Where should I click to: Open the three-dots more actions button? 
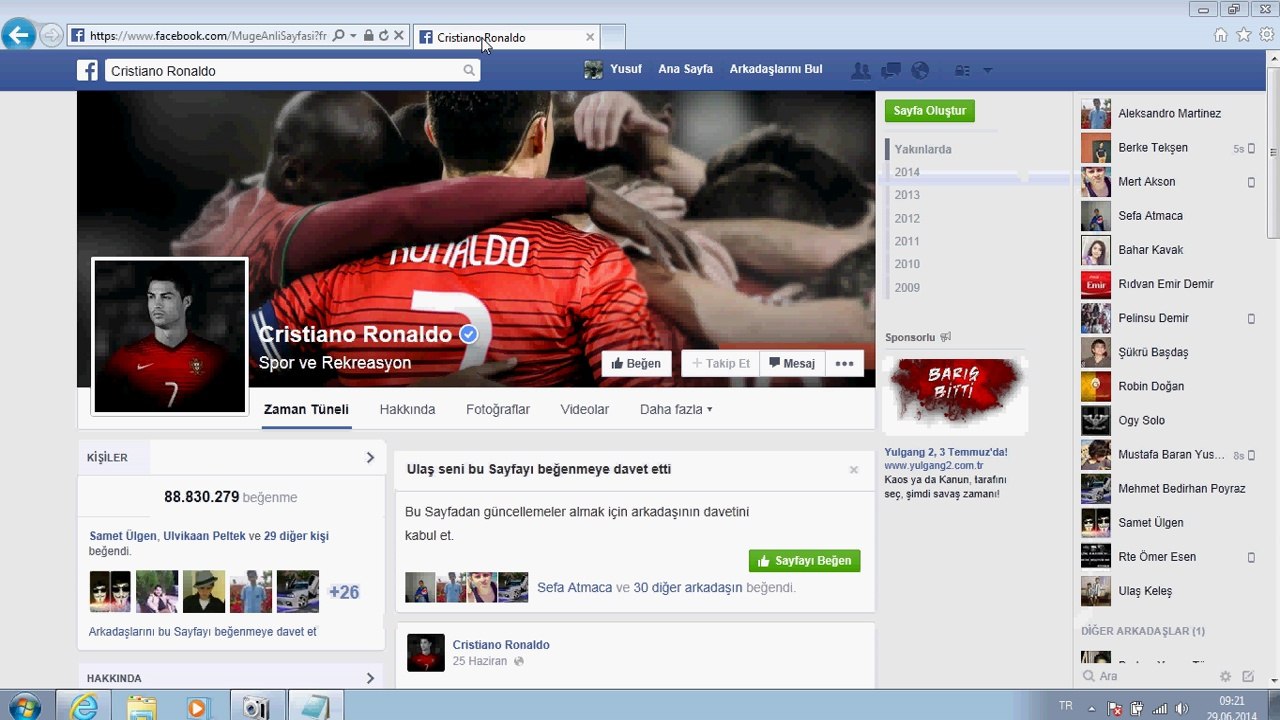click(x=844, y=364)
